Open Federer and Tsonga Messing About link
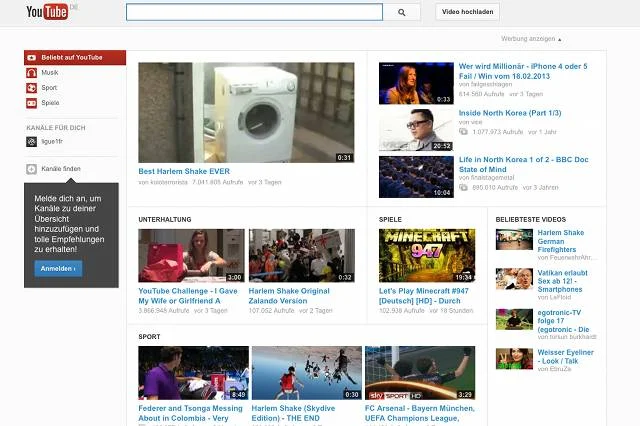This screenshot has width=640, height=426. tap(190, 413)
